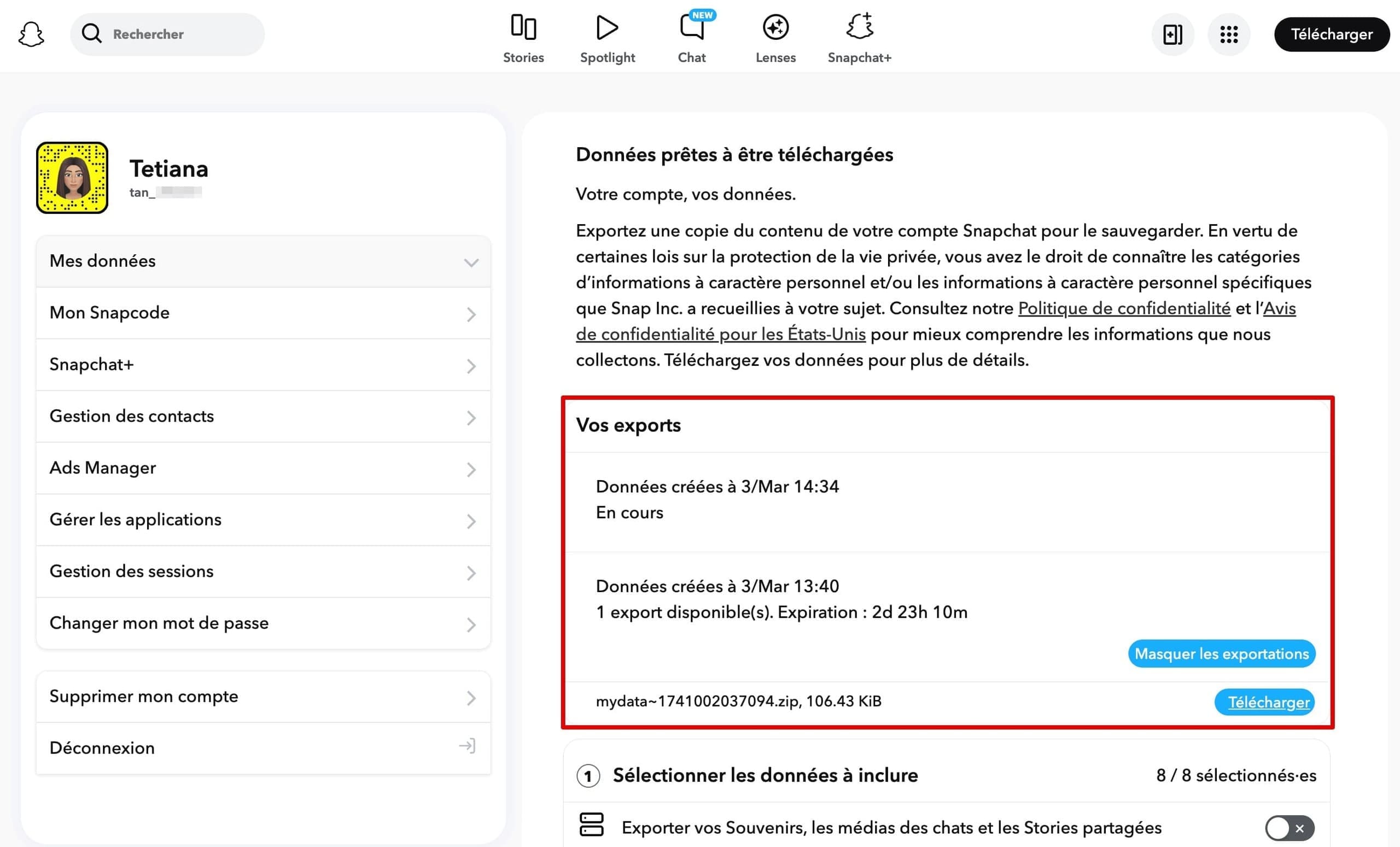1400x847 pixels.
Task: Click the Changer mon mot de passe chevron
Action: (471, 625)
